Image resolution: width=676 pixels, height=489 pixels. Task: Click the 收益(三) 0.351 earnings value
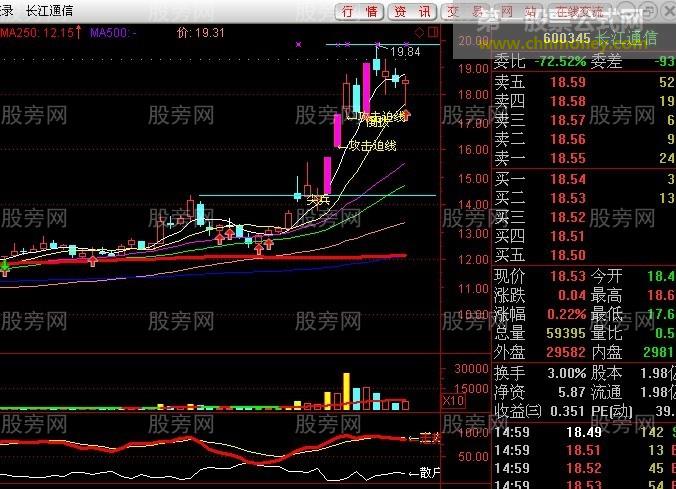(568, 411)
